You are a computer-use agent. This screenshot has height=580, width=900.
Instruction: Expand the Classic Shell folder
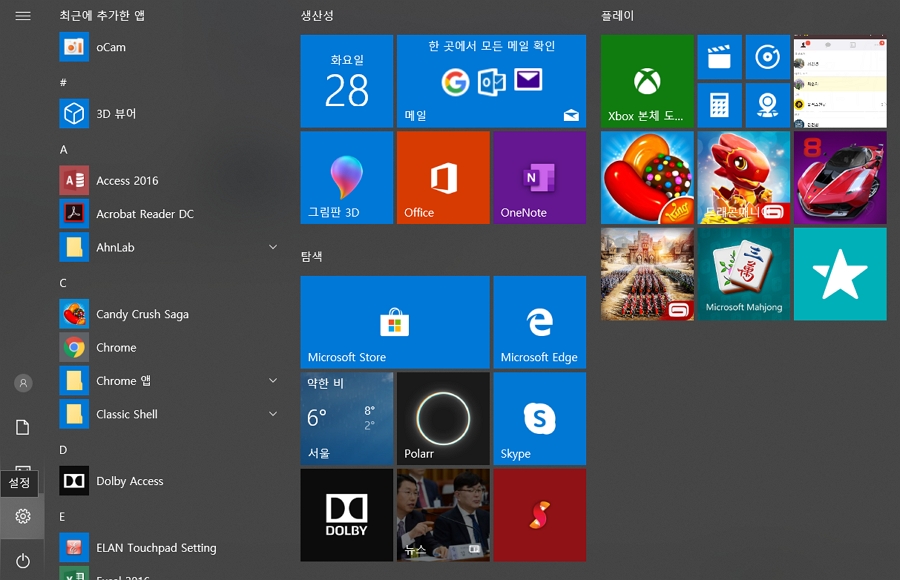pos(273,414)
